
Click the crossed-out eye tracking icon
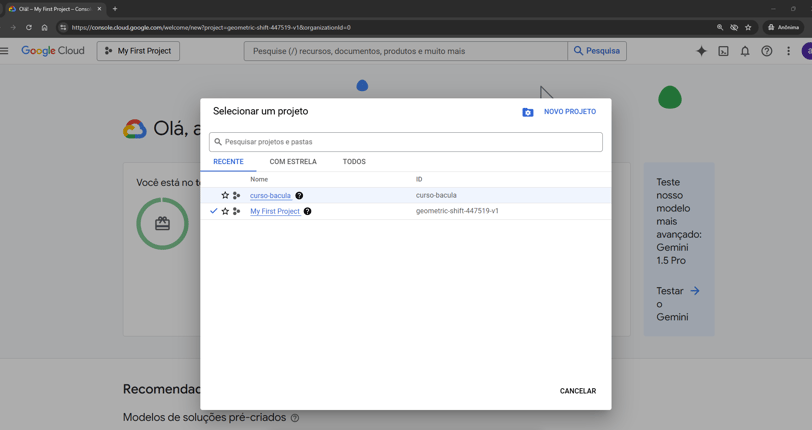[734, 27]
